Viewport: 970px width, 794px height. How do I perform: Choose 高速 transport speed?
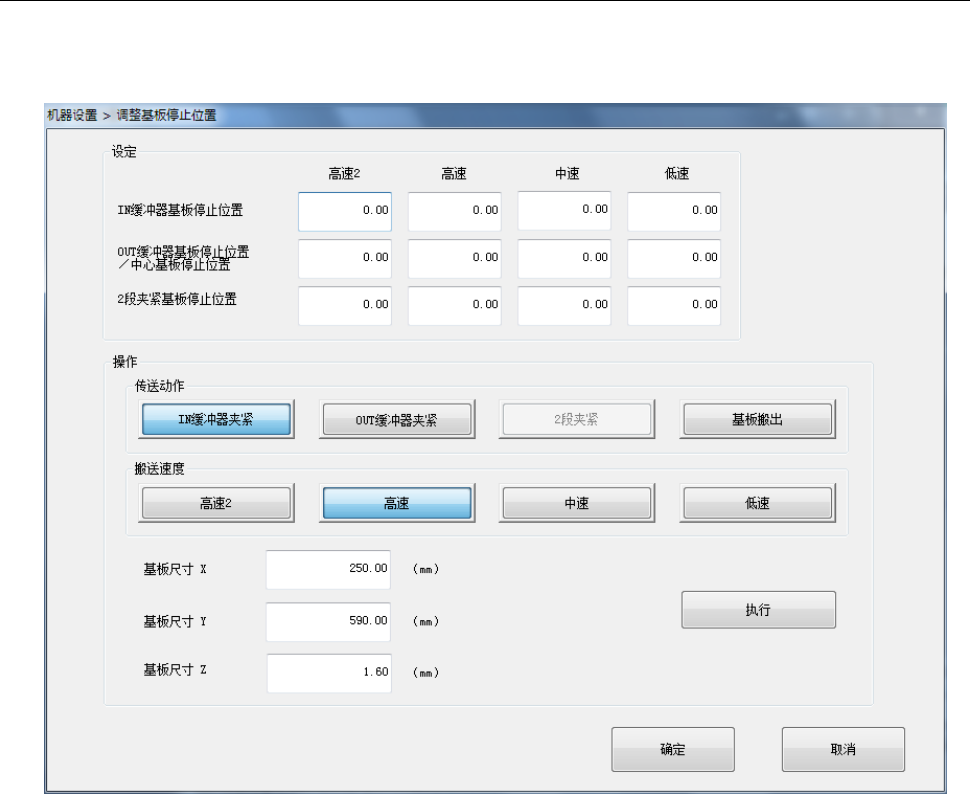(x=397, y=503)
